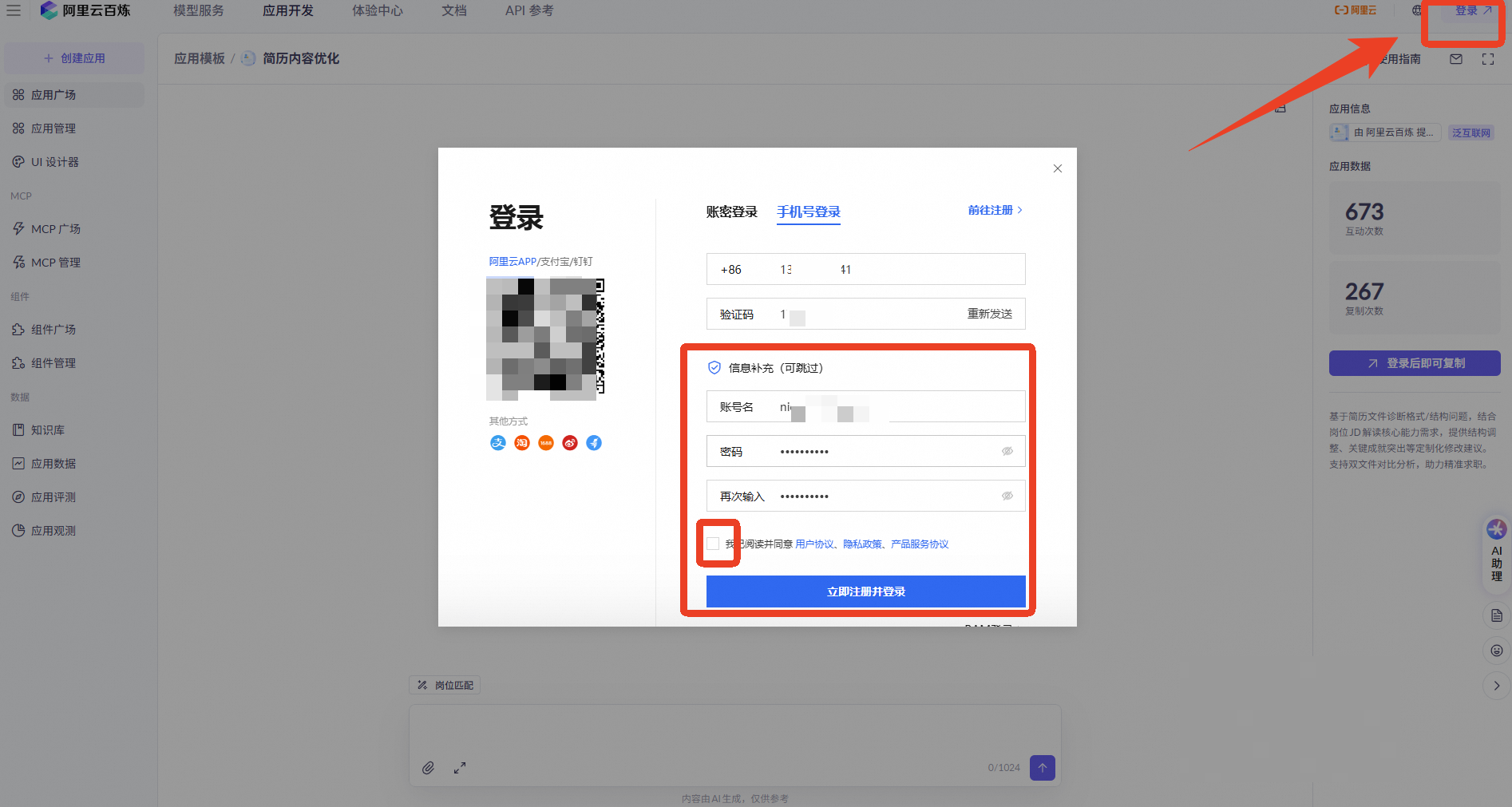1512x807 pixels.
Task: Open the UI 设计器 designer
Action: (x=54, y=161)
